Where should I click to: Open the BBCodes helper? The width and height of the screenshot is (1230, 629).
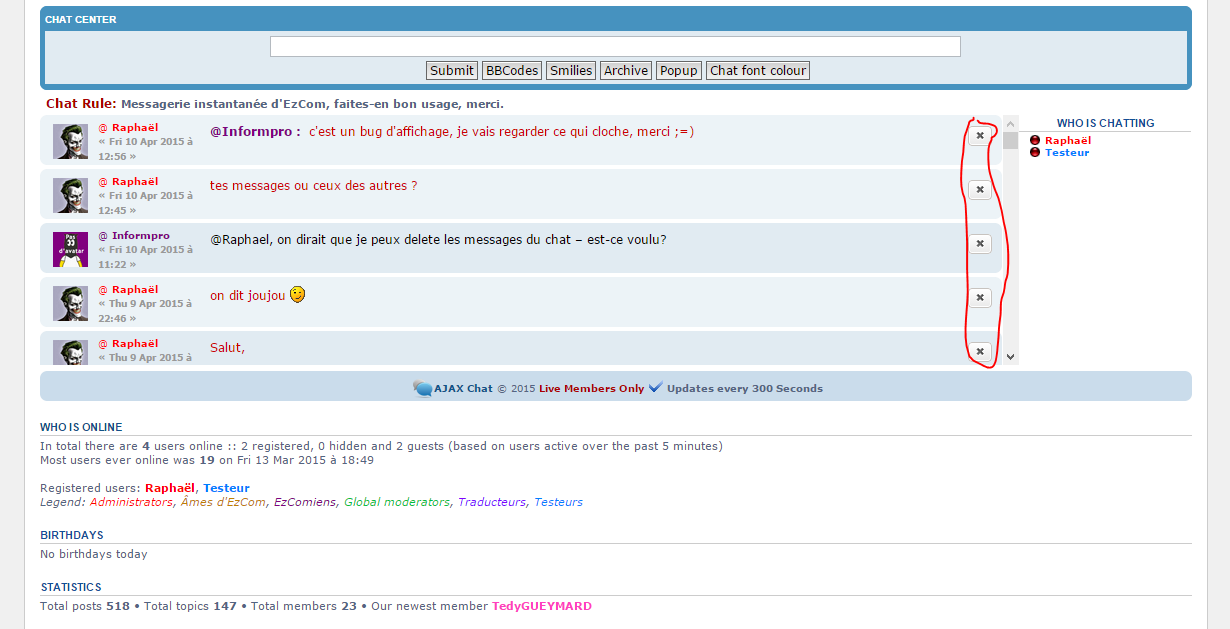point(511,70)
